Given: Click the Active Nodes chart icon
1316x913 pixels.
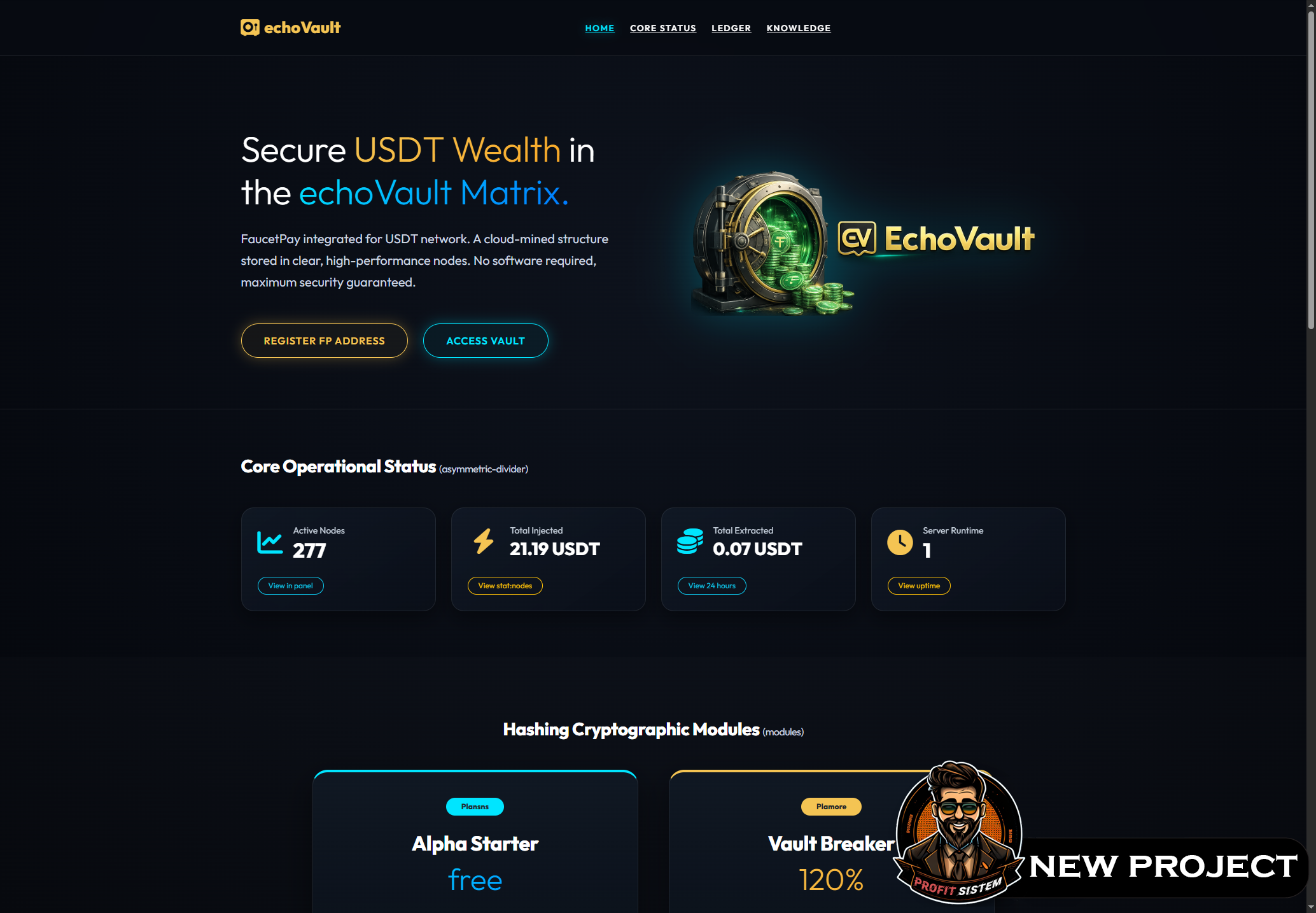Looking at the screenshot, I should pos(270,542).
